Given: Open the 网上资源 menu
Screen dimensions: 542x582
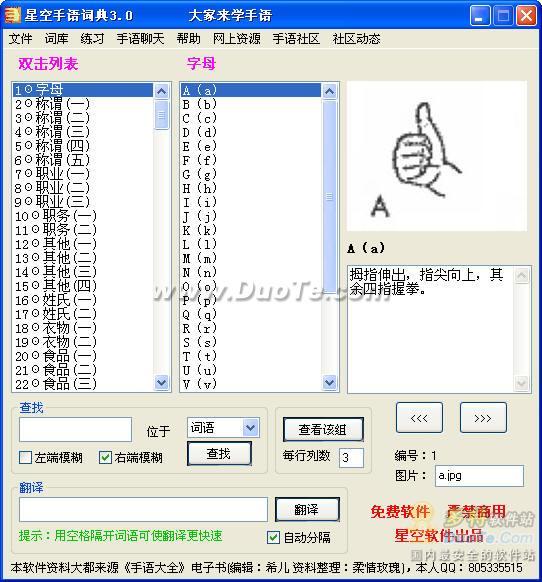Looking at the screenshot, I should tap(236, 39).
